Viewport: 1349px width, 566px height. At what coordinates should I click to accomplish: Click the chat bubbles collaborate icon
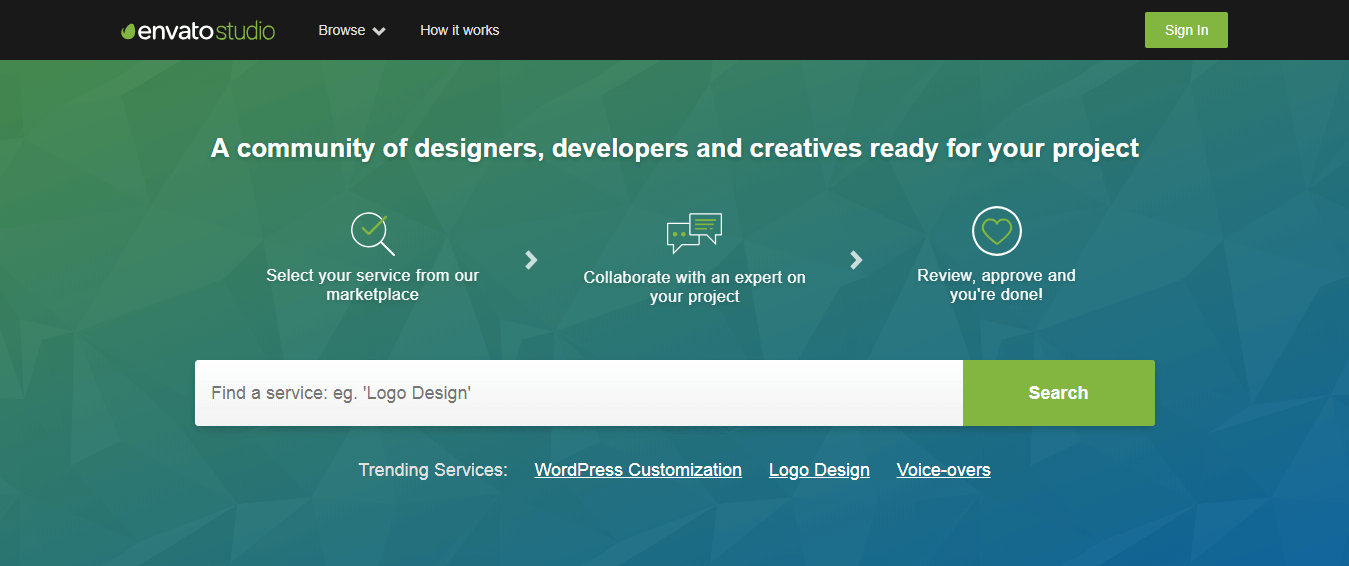(694, 233)
